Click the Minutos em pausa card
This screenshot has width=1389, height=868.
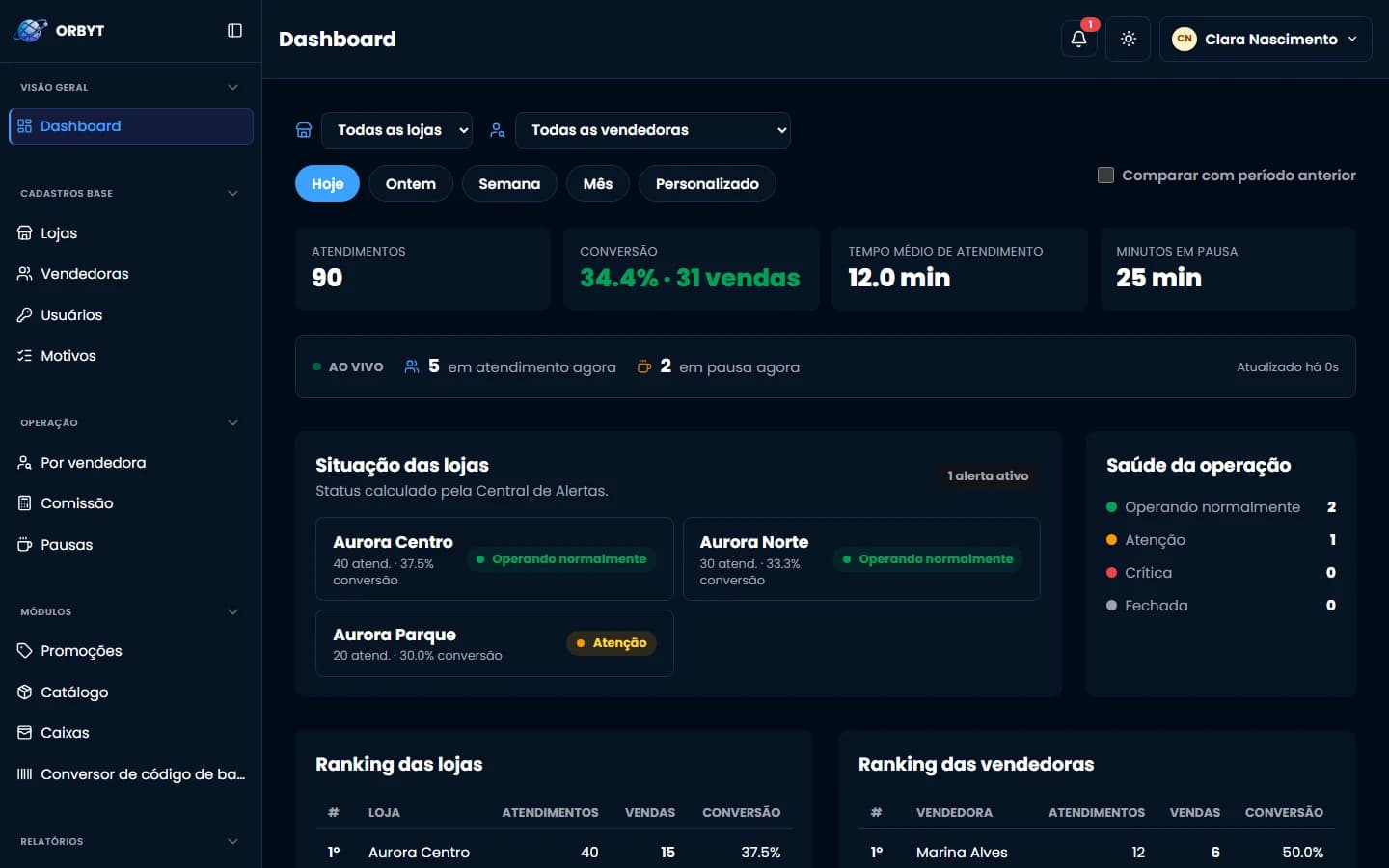pos(1228,268)
